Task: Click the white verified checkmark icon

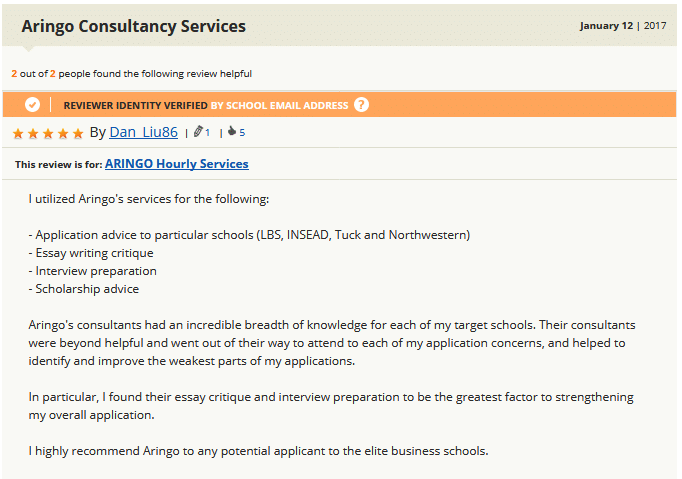Action: [x=32, y=105]
